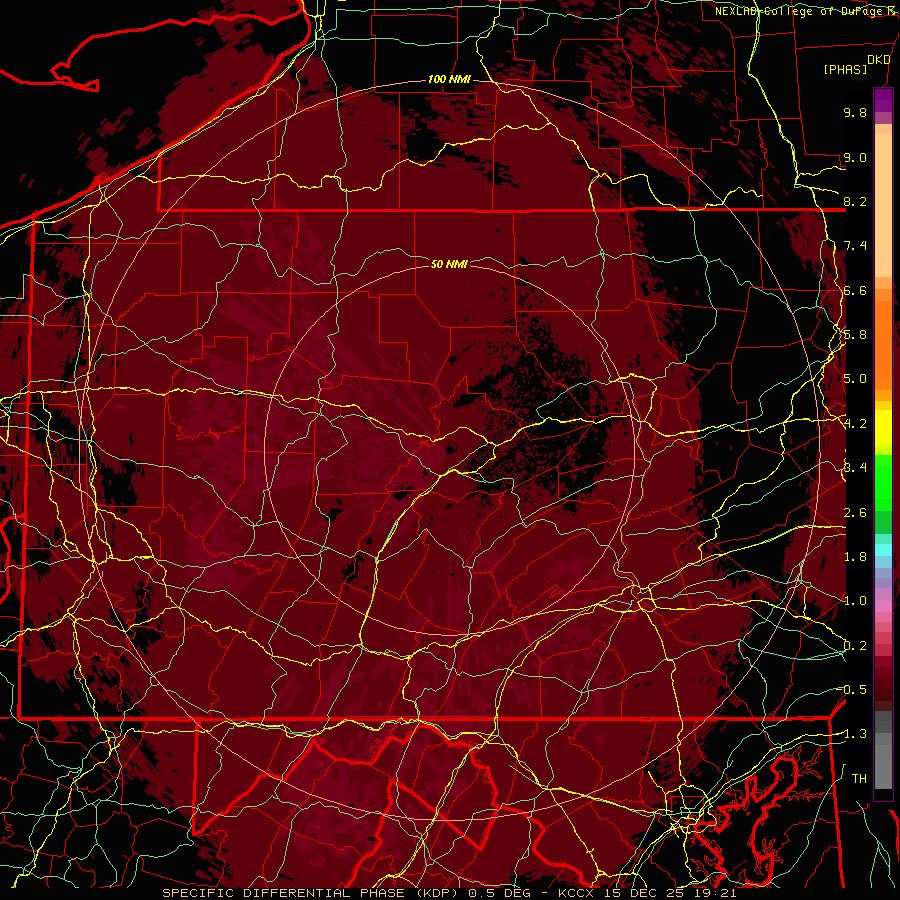Viewport: 900px width, 900px height.
Task: Click the 6.6 value on the color scale
Action: tap(855, 290)
